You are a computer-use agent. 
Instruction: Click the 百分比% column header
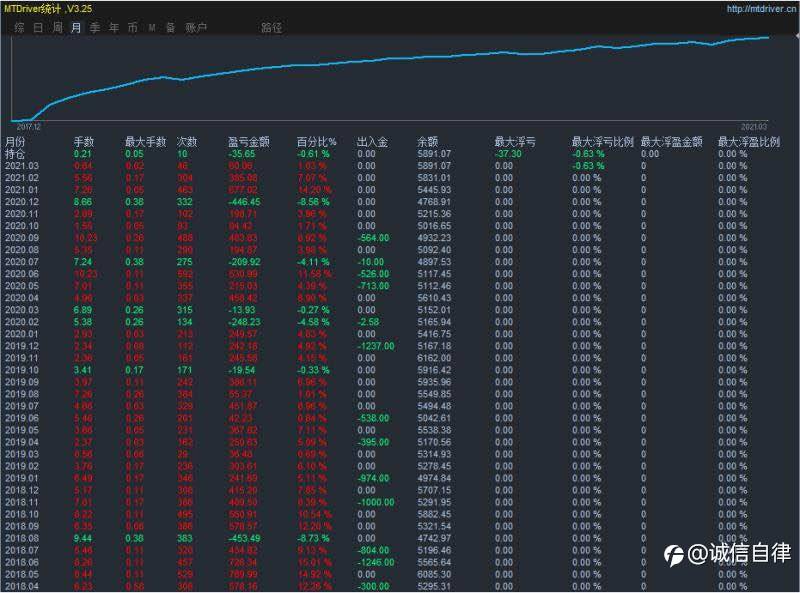(x=316, y=142)
